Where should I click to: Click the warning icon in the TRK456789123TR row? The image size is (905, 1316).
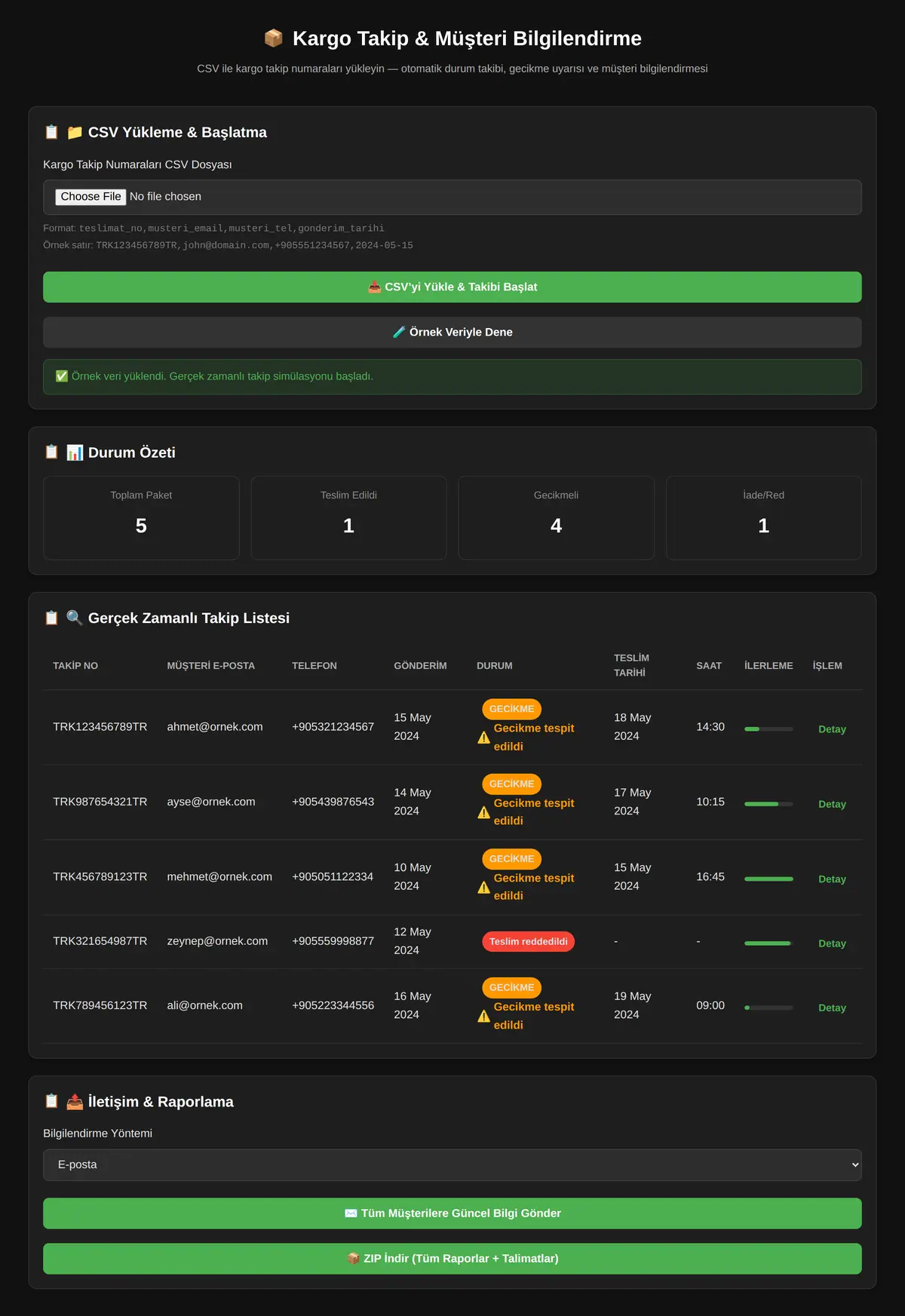[x=484, y=887]
